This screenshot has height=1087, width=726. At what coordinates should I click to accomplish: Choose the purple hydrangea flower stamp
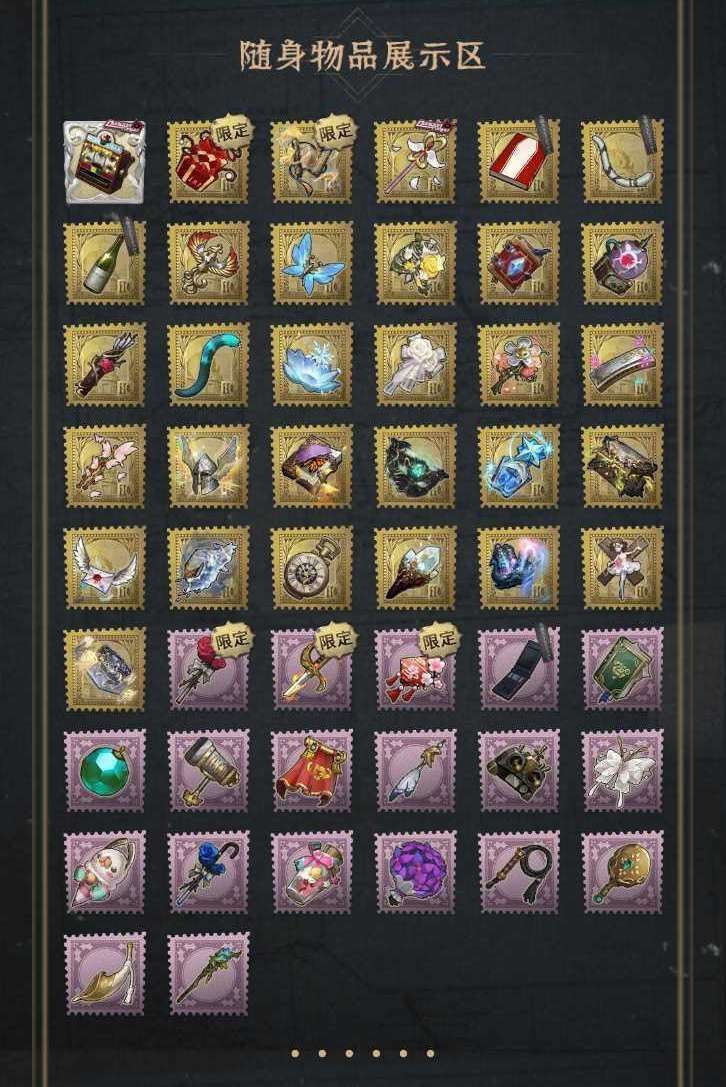(x=416, y=872)
